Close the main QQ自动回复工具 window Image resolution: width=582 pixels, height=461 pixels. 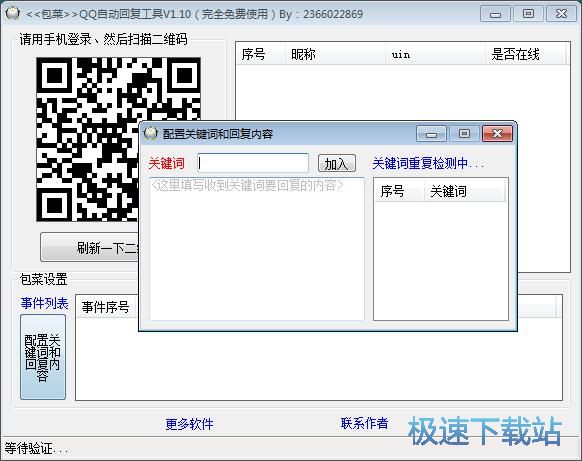click(x=561, y=14)
